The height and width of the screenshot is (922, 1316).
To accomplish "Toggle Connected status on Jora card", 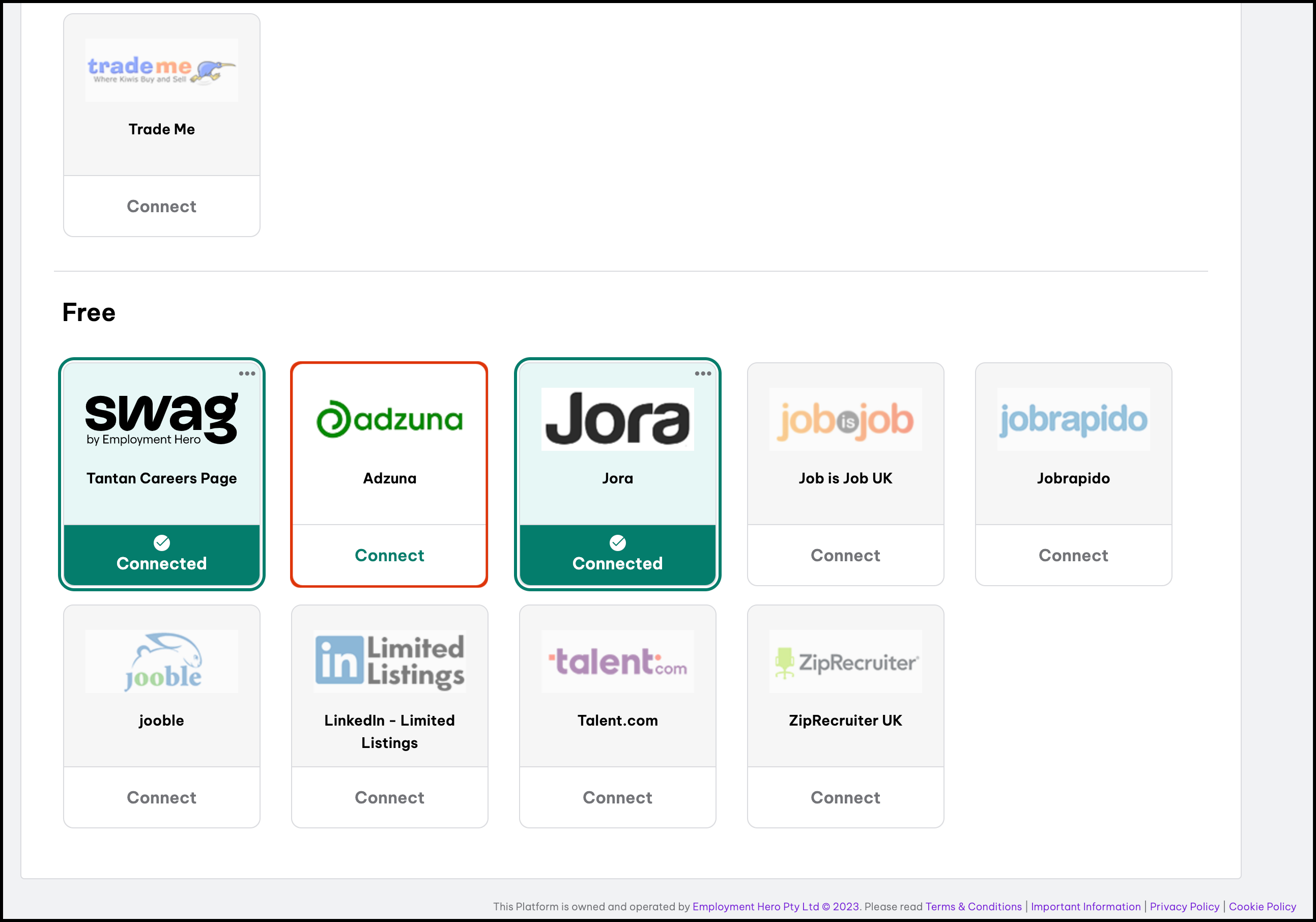I will coord(617,555).
